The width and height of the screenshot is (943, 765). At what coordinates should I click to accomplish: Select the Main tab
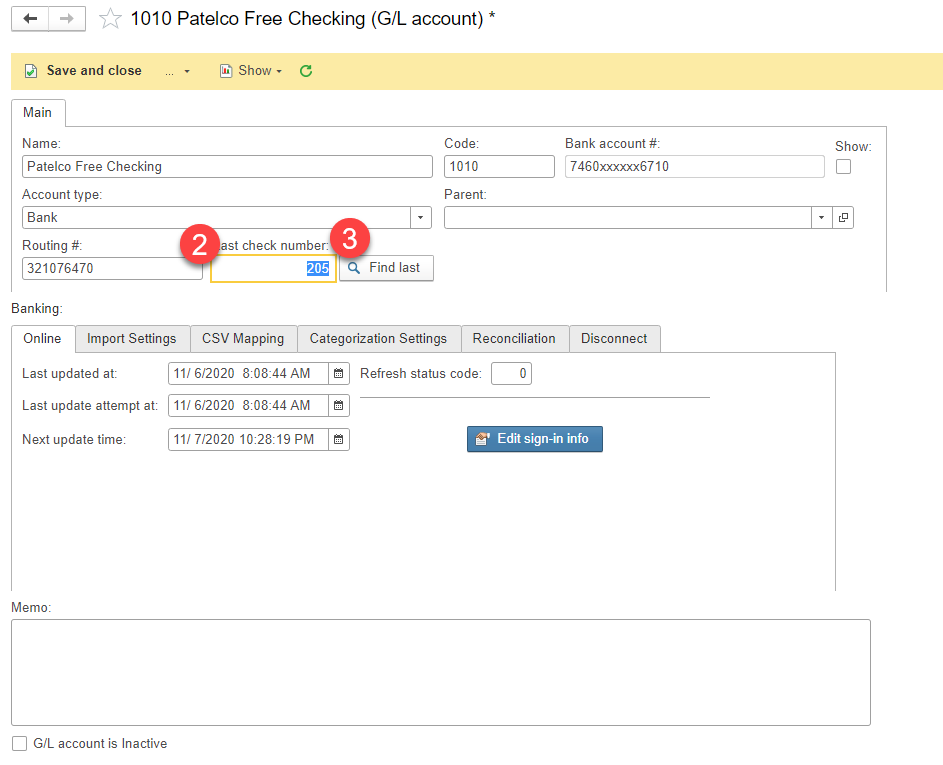[x=37, y=112]
